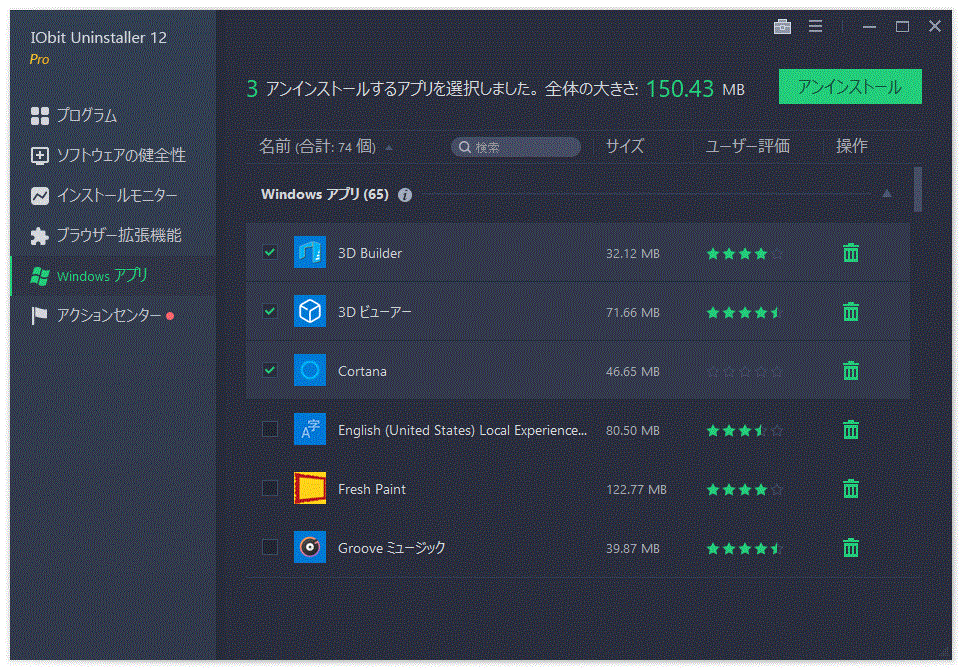Screen dimensions: 962x670
Task: Open インストールモニター in sidebar
Action: pos(112,195)
